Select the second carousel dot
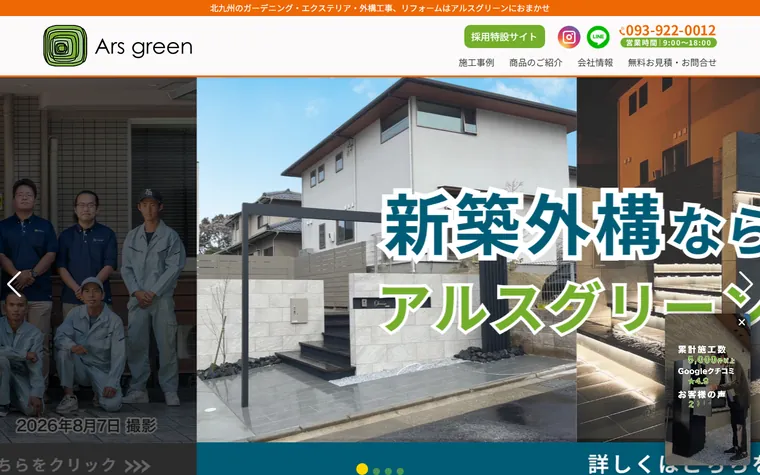This screenshot has height=475, width=760. [x=376, y=471]
